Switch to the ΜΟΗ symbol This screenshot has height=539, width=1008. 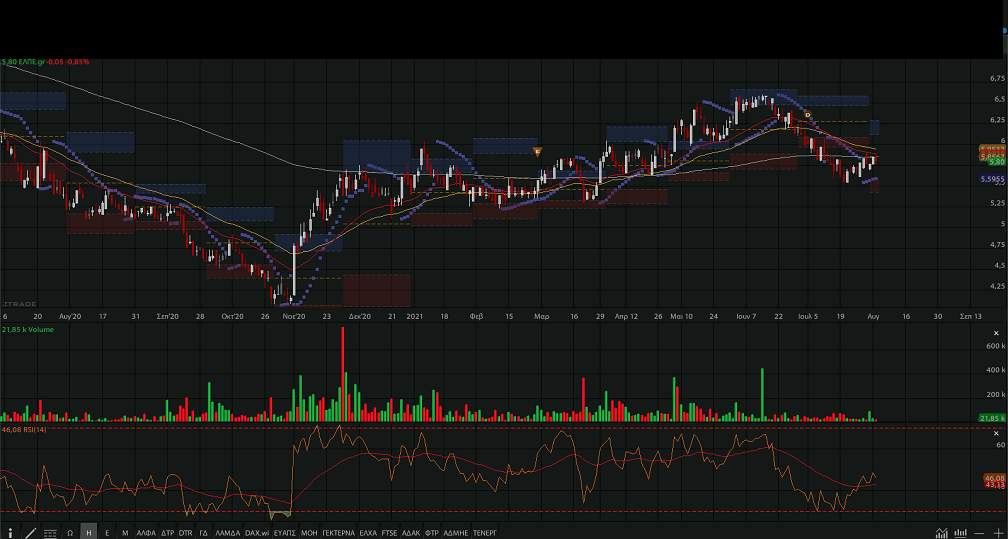pos(309,533)
